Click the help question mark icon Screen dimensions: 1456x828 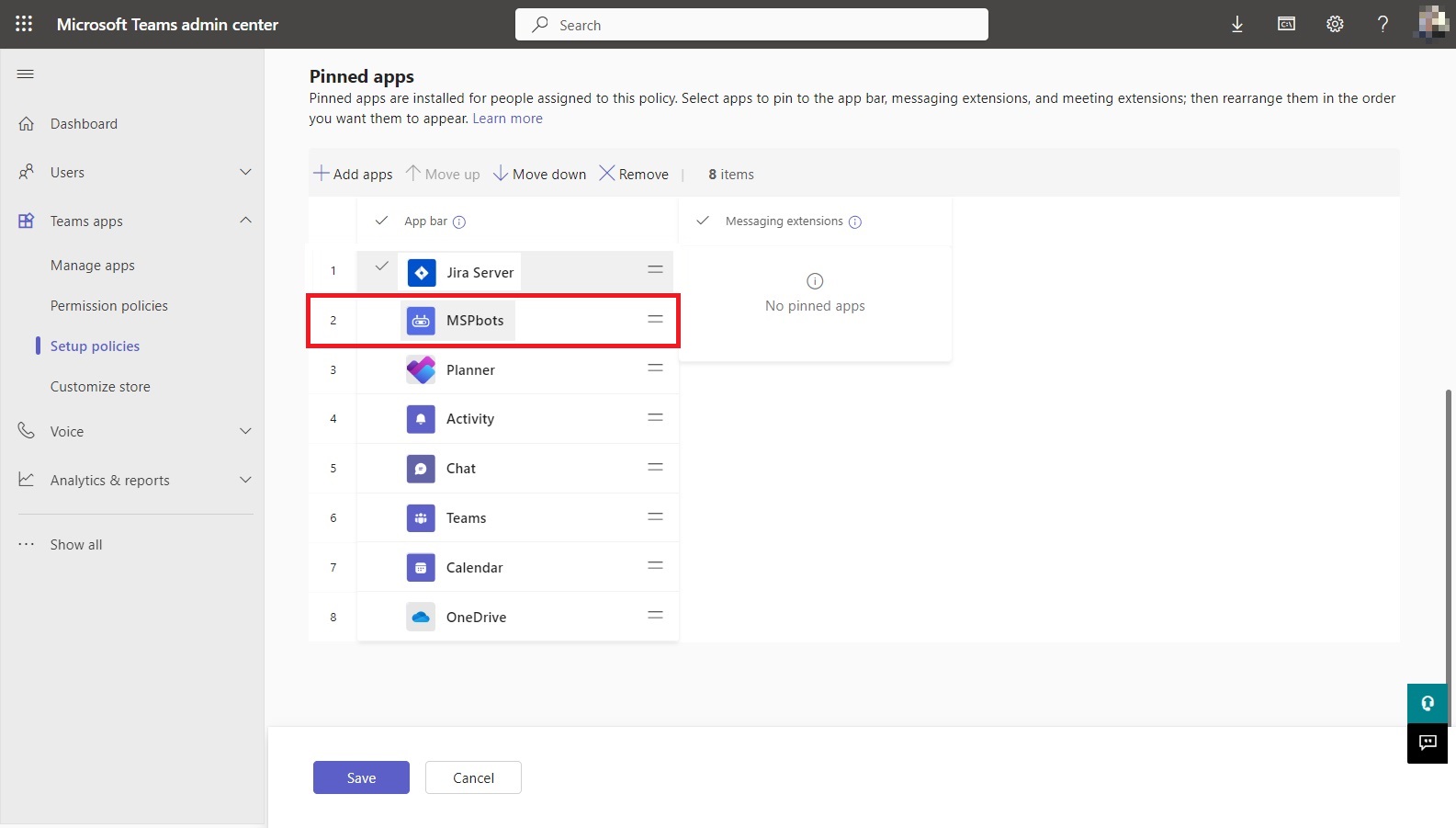[x=1383, y=25]
